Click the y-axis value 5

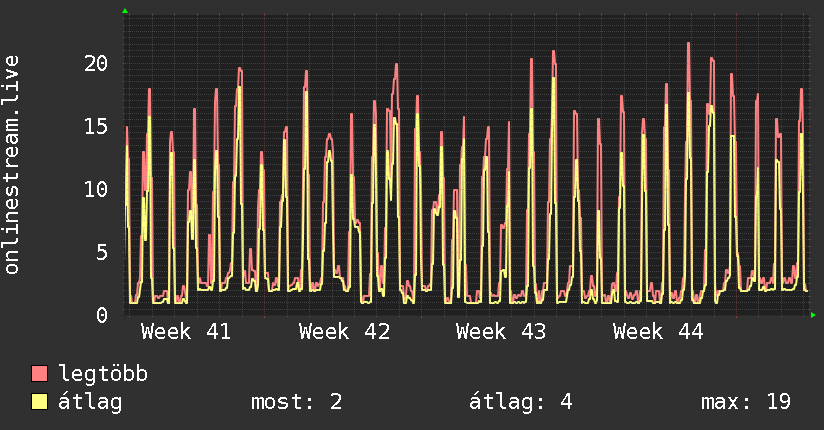coord(102,252)
